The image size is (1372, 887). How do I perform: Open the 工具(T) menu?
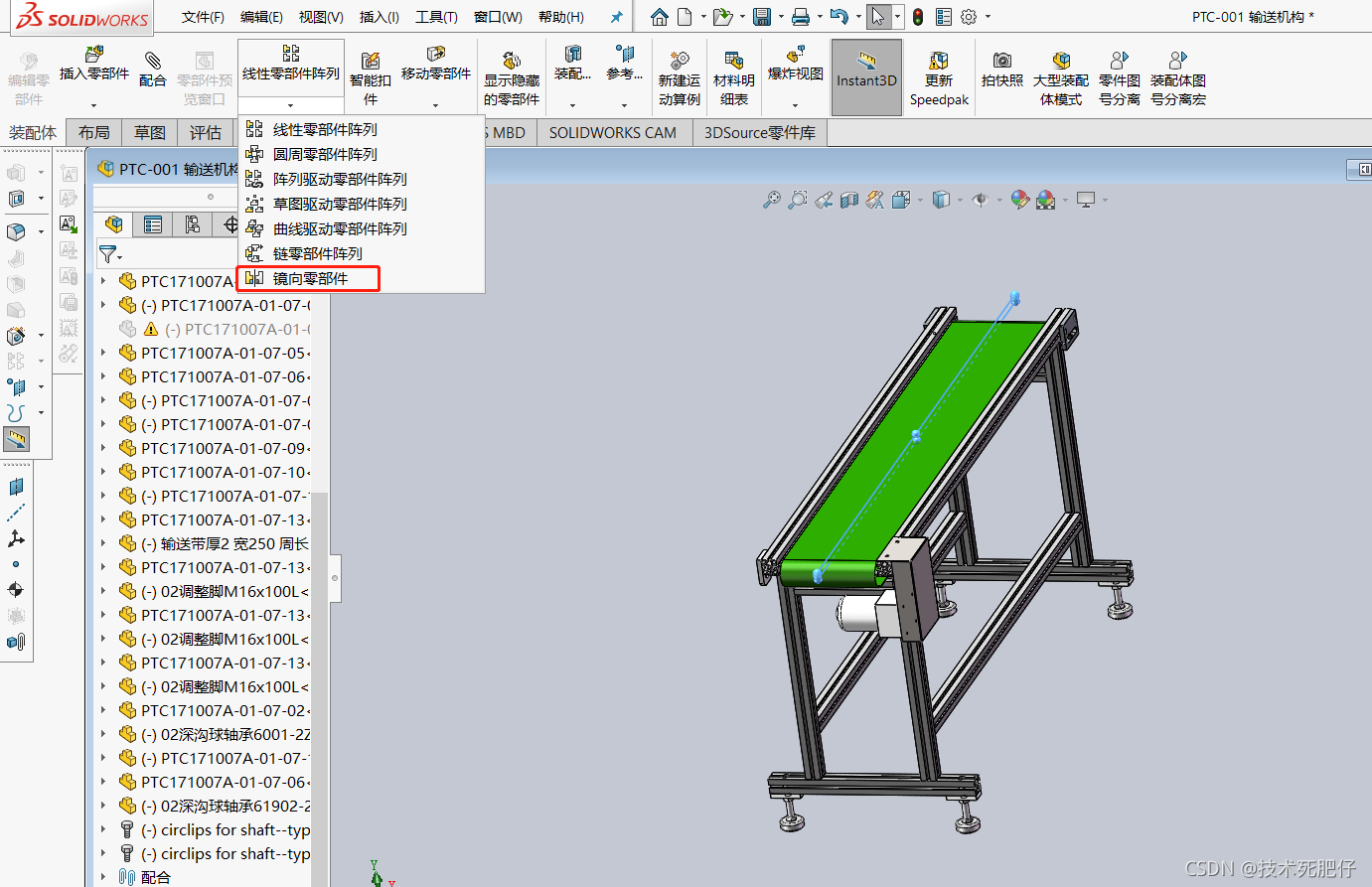436,17
